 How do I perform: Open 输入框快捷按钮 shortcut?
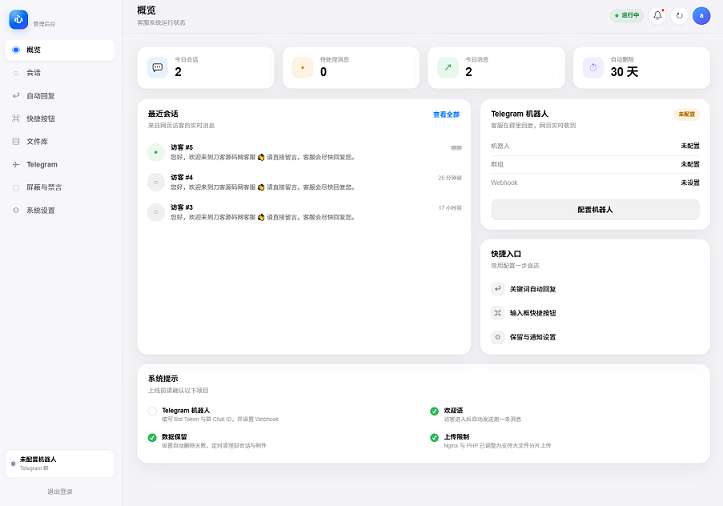[x=595, y=313]
